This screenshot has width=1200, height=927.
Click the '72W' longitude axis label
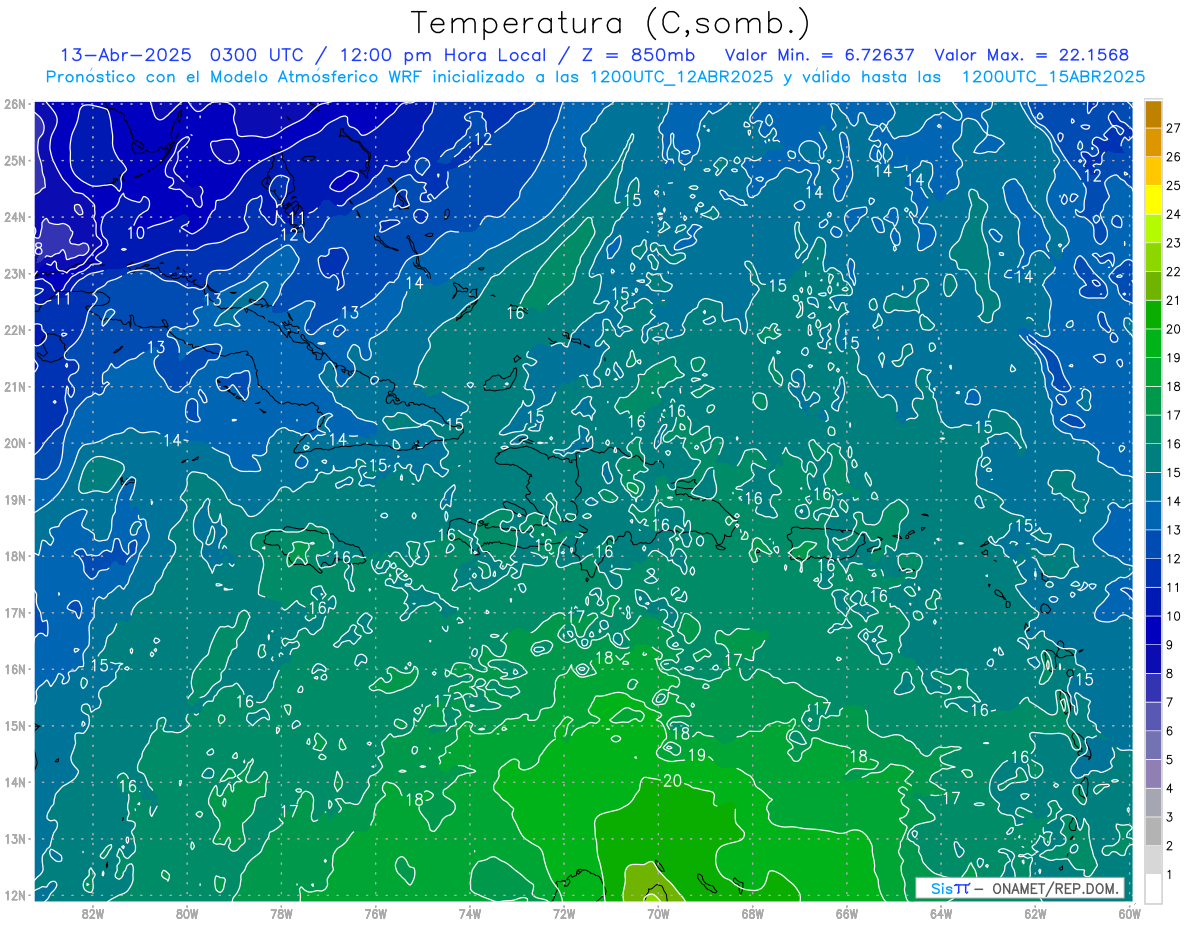point(563,913)
